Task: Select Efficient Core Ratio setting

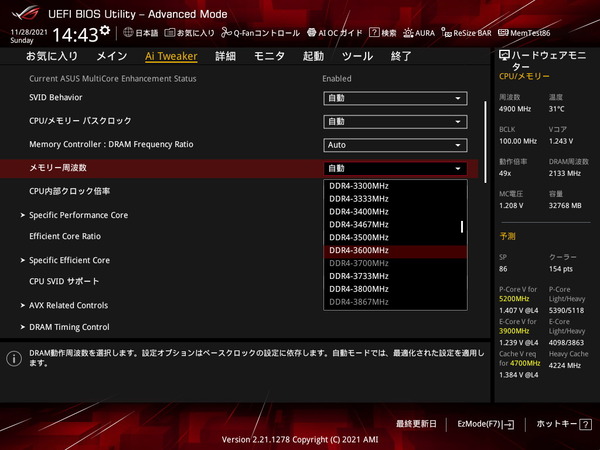Action: pyautogui.click(x=65, y=236)
